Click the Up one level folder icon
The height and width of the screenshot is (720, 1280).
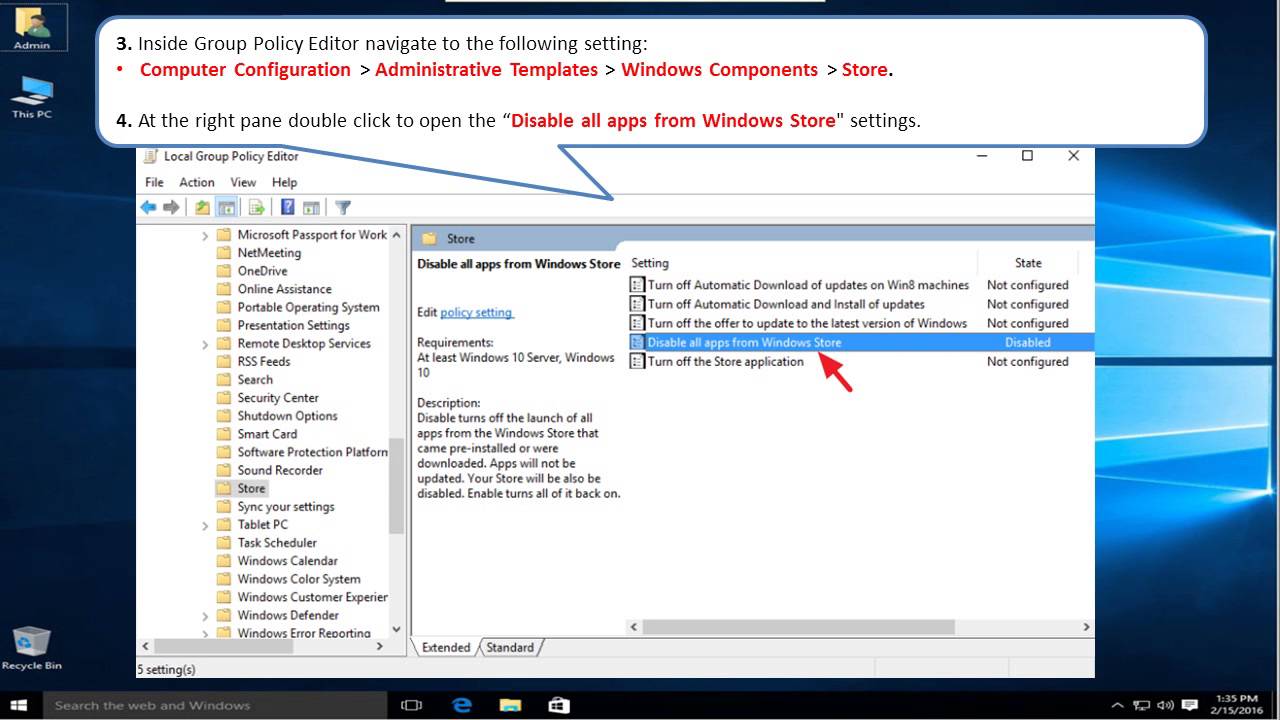(x=203, y=207)
